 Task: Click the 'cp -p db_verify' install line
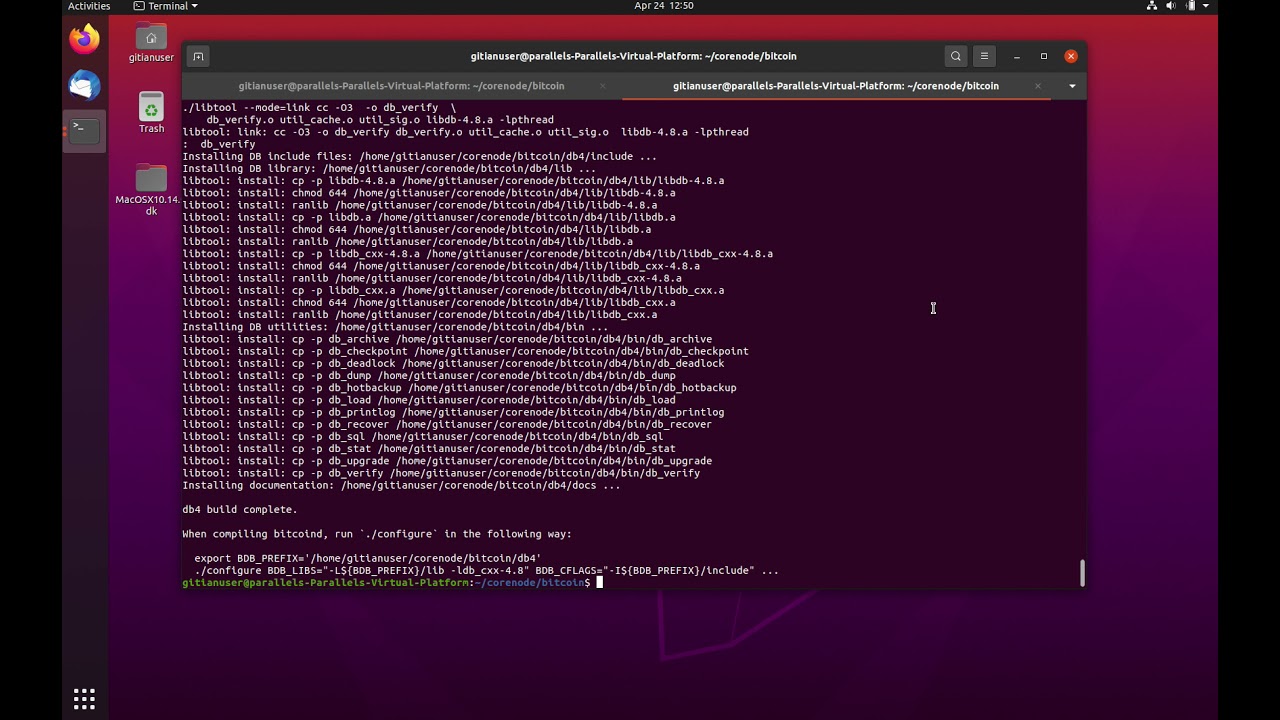pyautogui.click(x=441, y=473)
